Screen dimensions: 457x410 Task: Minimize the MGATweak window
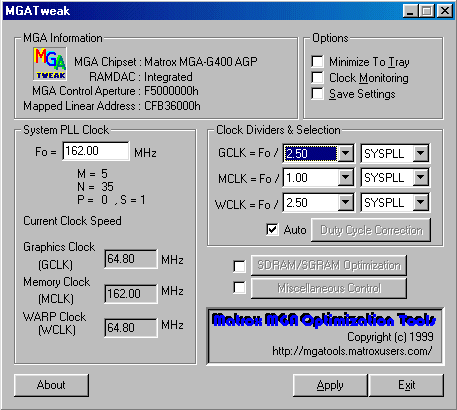click(x=410, y=11)
